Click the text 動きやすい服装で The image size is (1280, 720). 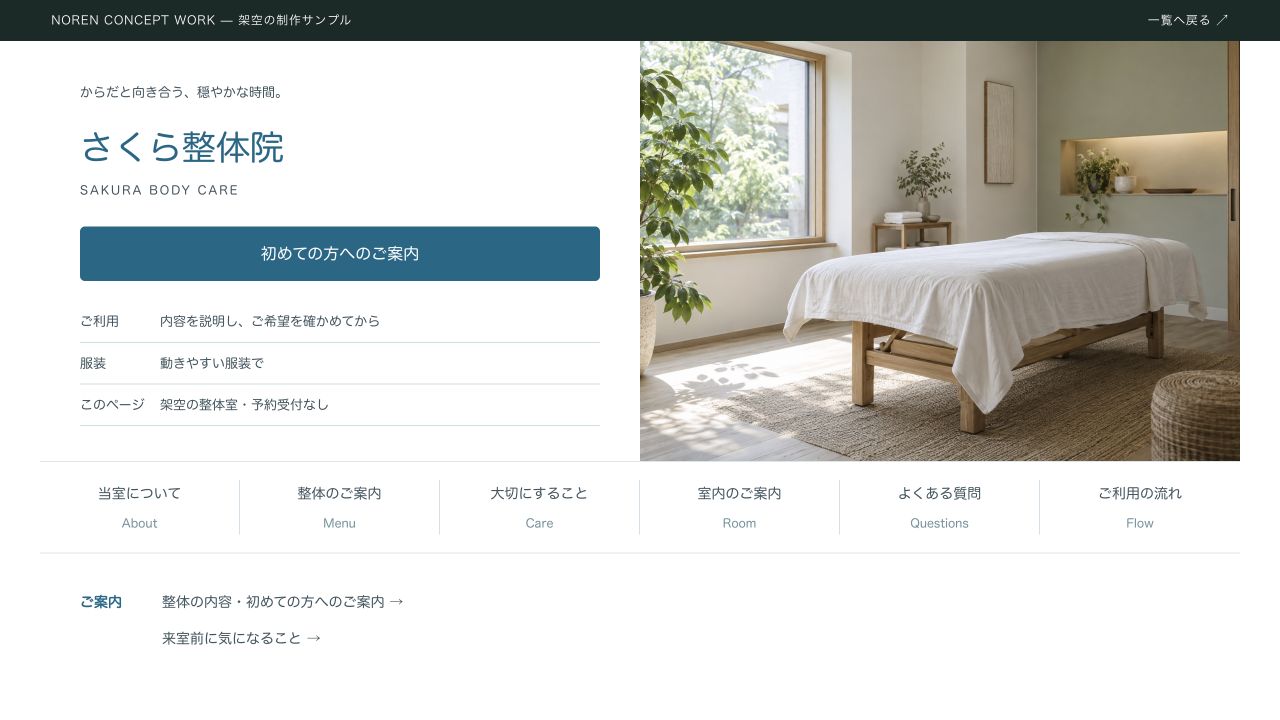pos(212,363)
